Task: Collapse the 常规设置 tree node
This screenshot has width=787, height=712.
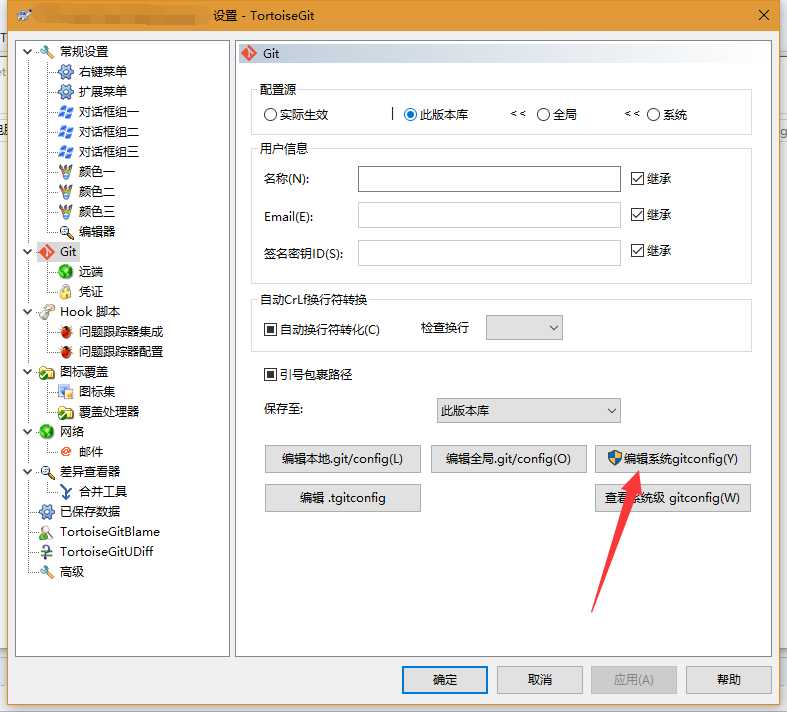Action: pos(28,52)
